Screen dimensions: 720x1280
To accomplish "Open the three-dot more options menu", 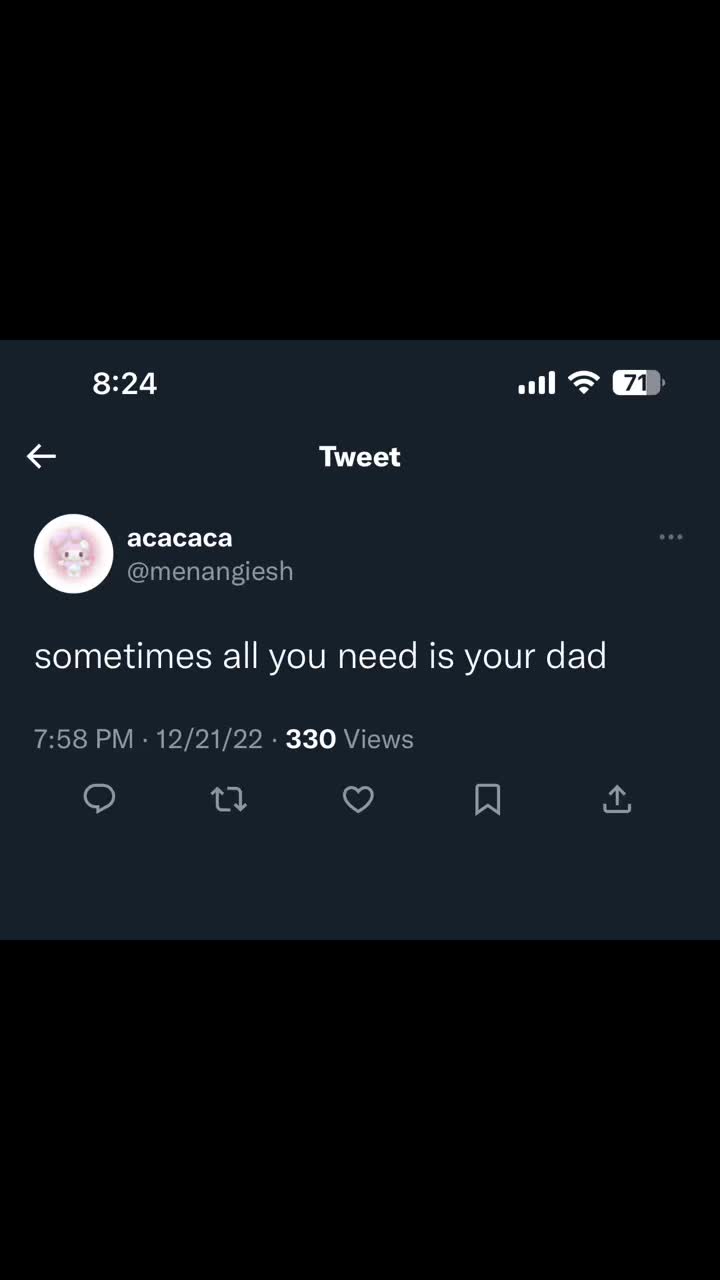I will coord(671,537).
